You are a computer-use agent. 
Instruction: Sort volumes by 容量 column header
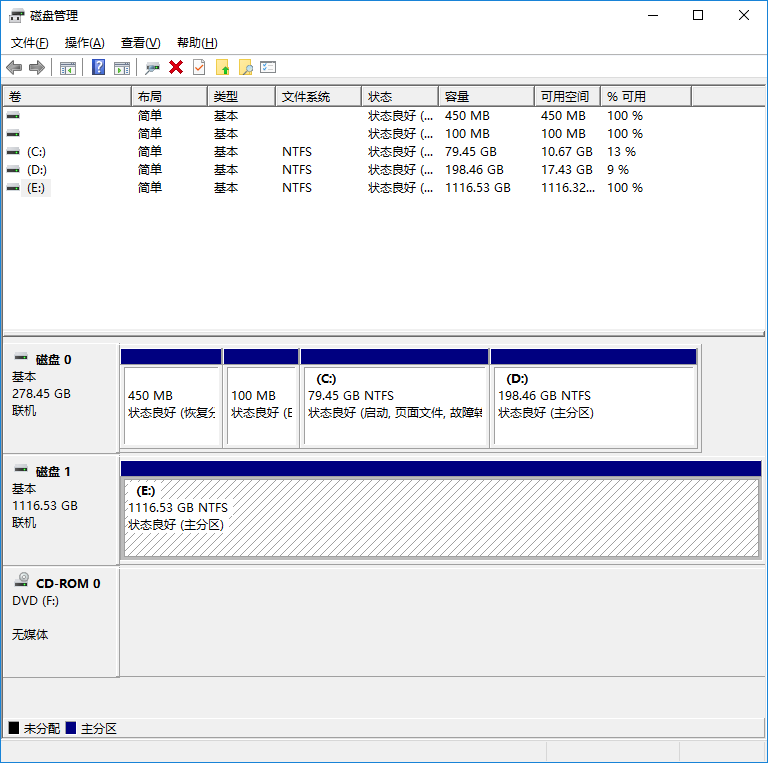(486, 96)
